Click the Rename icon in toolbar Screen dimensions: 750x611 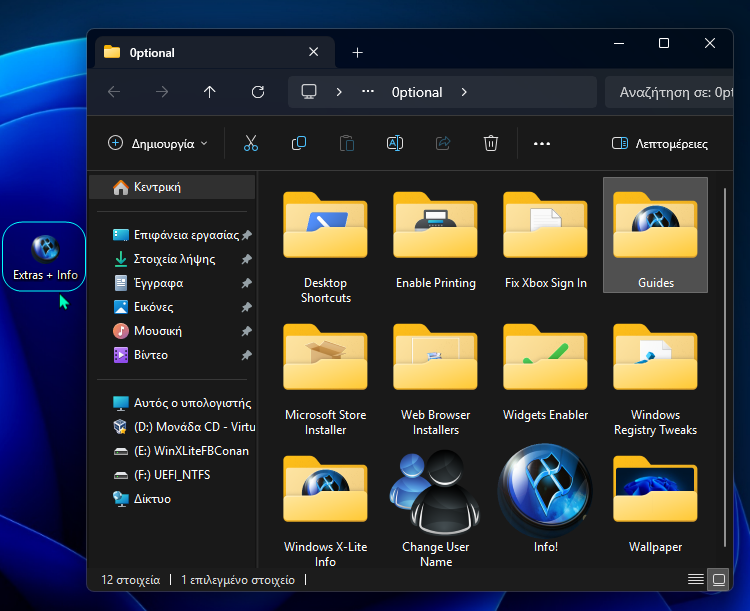(x=395, y=143)
